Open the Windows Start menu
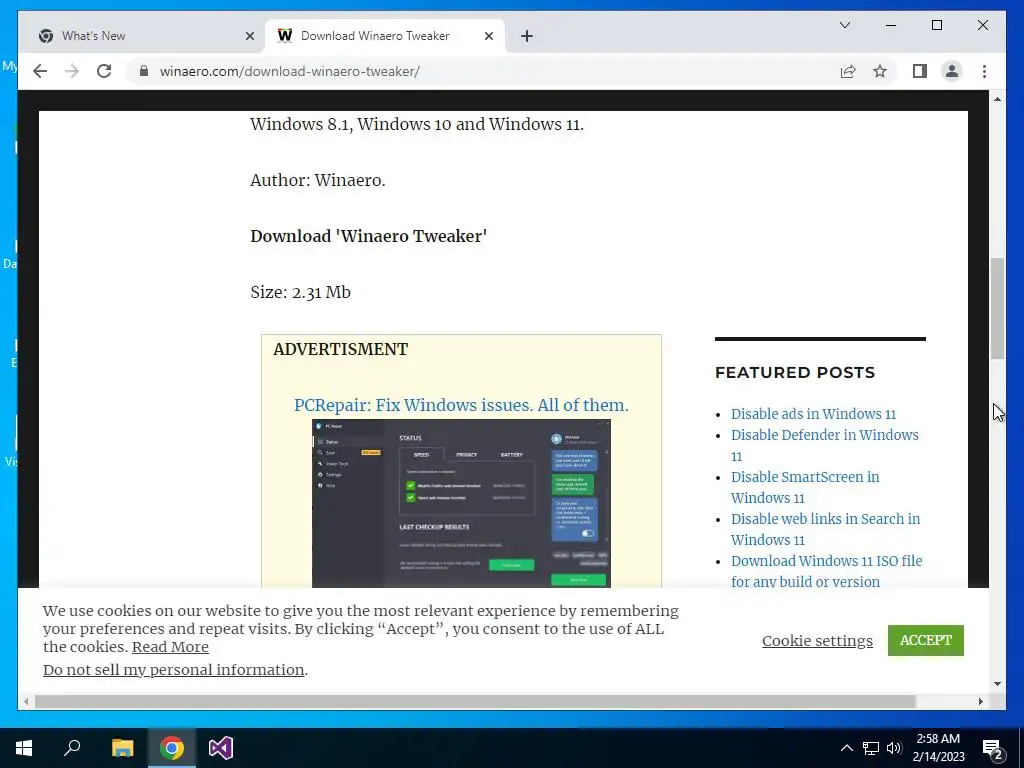 point(24,748)
